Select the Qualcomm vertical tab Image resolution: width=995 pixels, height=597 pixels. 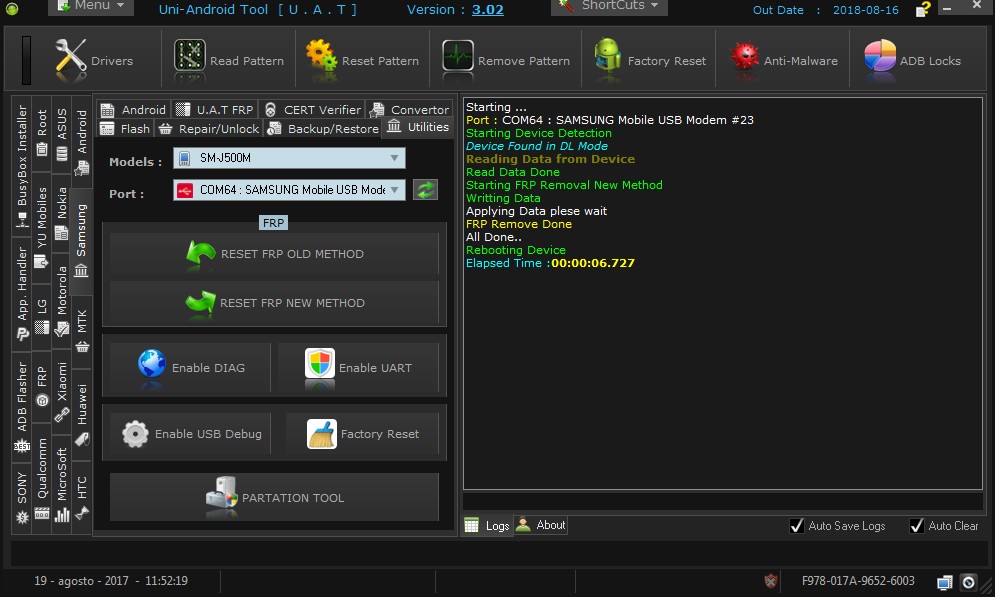42,479
